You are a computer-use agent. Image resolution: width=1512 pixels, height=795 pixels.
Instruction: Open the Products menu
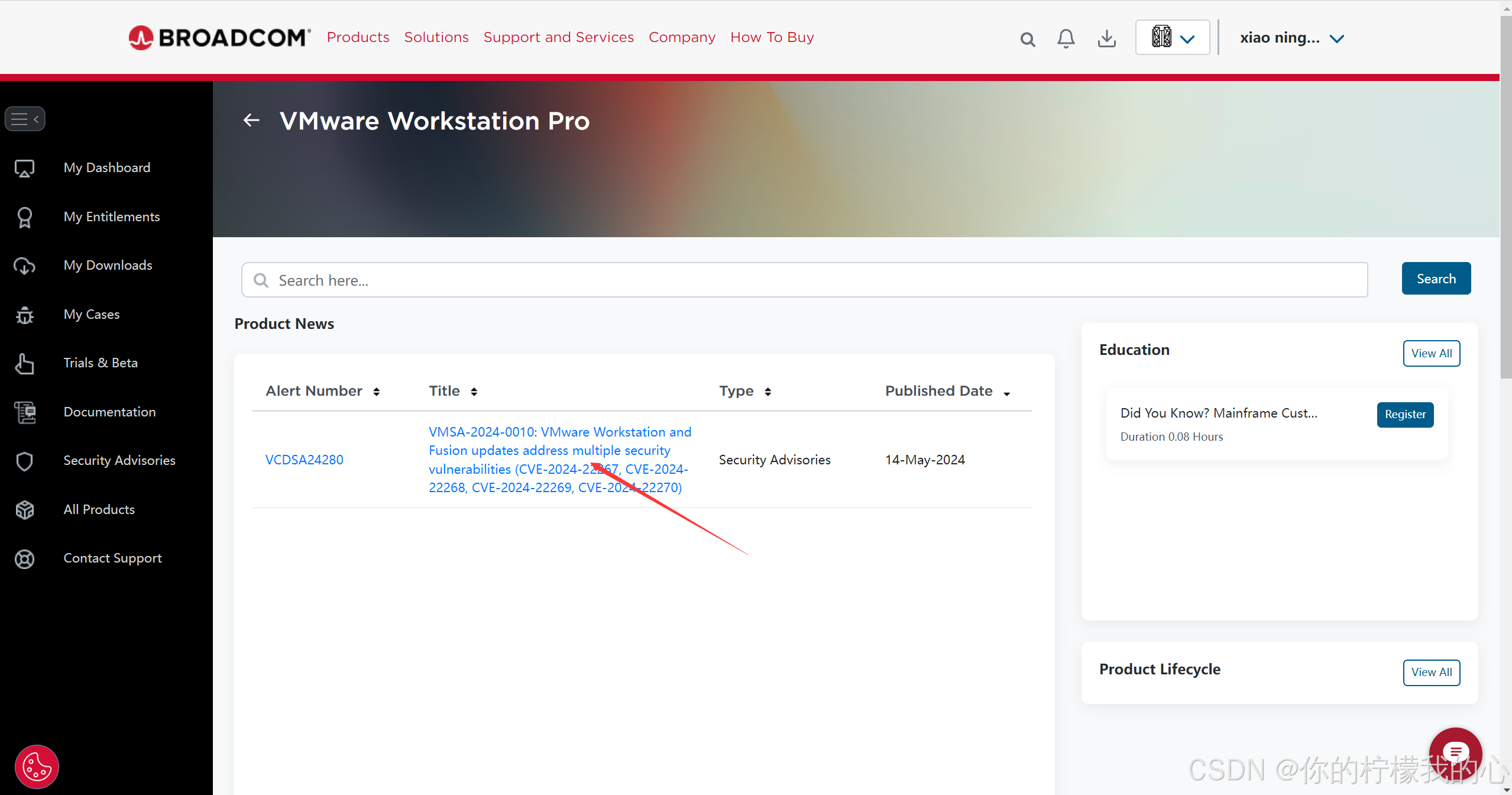tap(358, 37)
